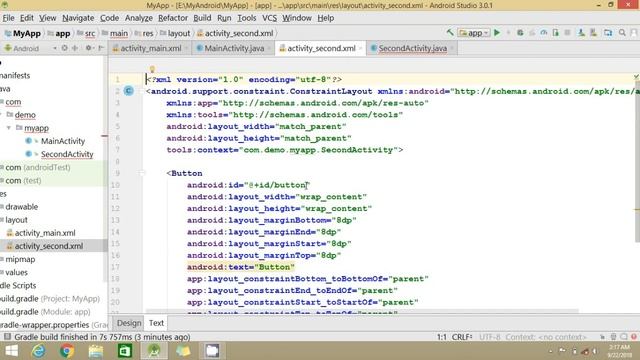Screen dimensions: 640x360
Task: Select activity_second.xml in the project tree
Action: [49, 246]
